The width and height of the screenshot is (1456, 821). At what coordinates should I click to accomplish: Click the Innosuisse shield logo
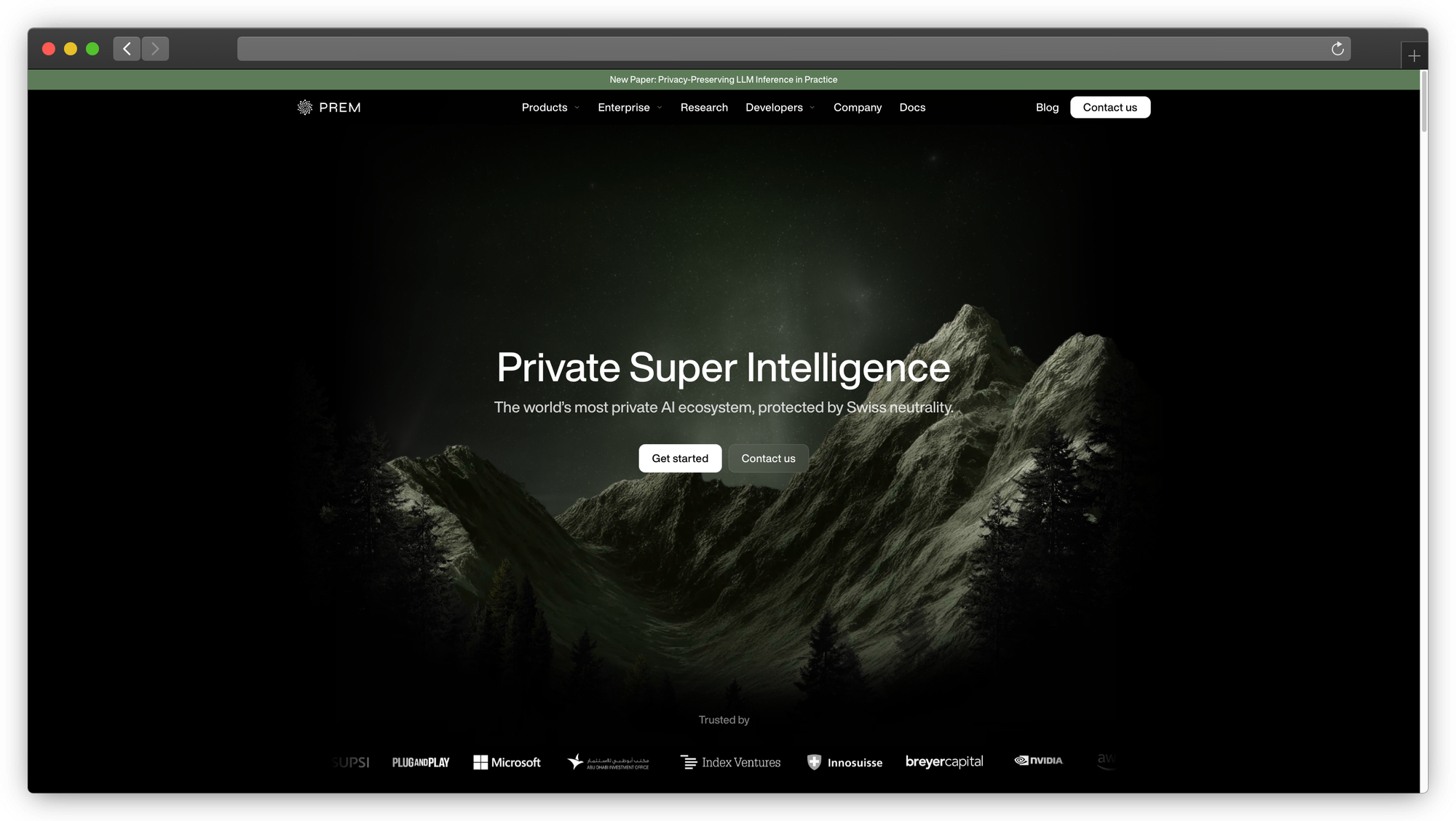[x=815, y=762]
